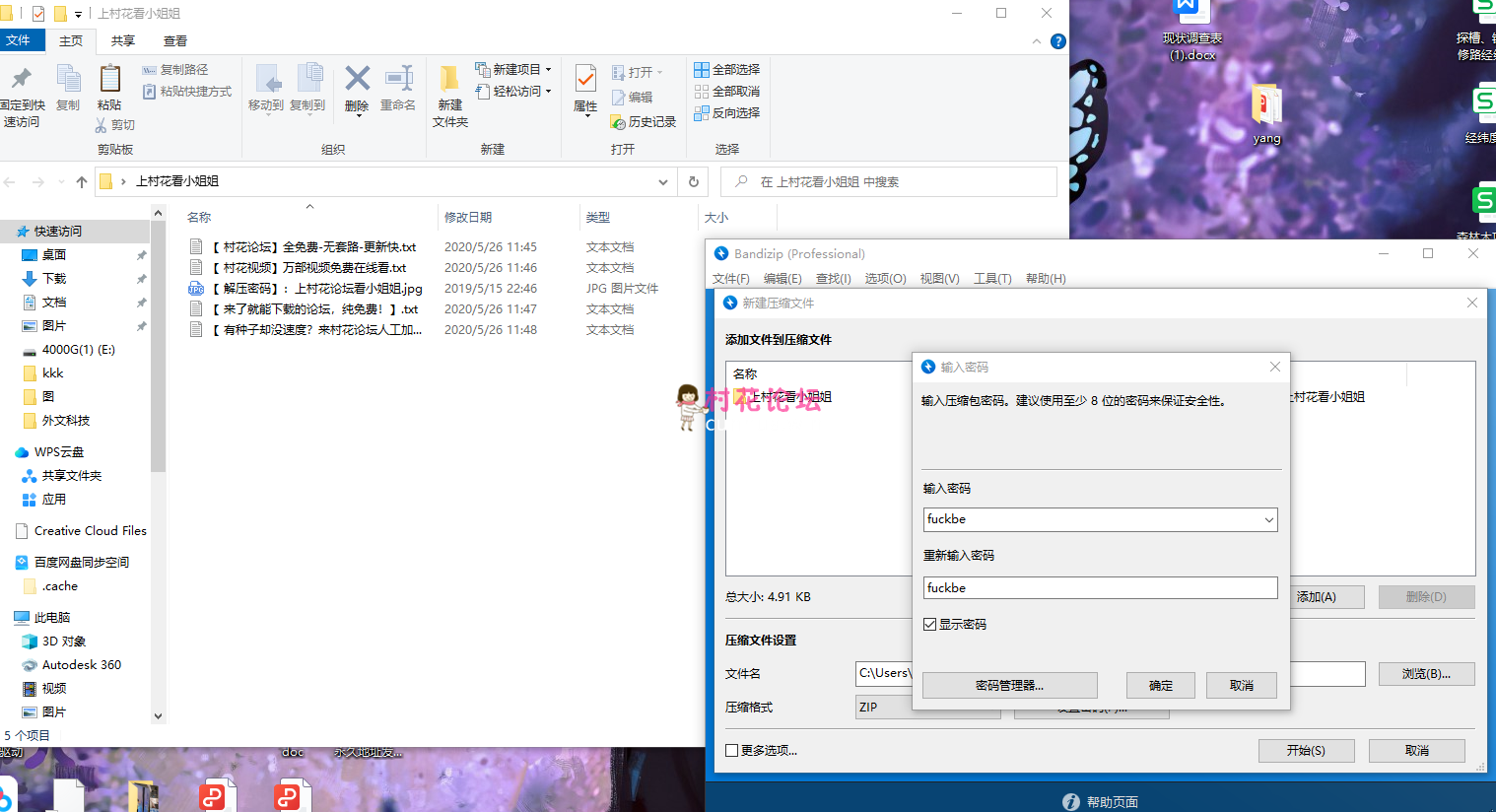Viewport: 1496px width, 812px height.
Task: Switch to the Share ribbon tab
Action: click(123, 41)
